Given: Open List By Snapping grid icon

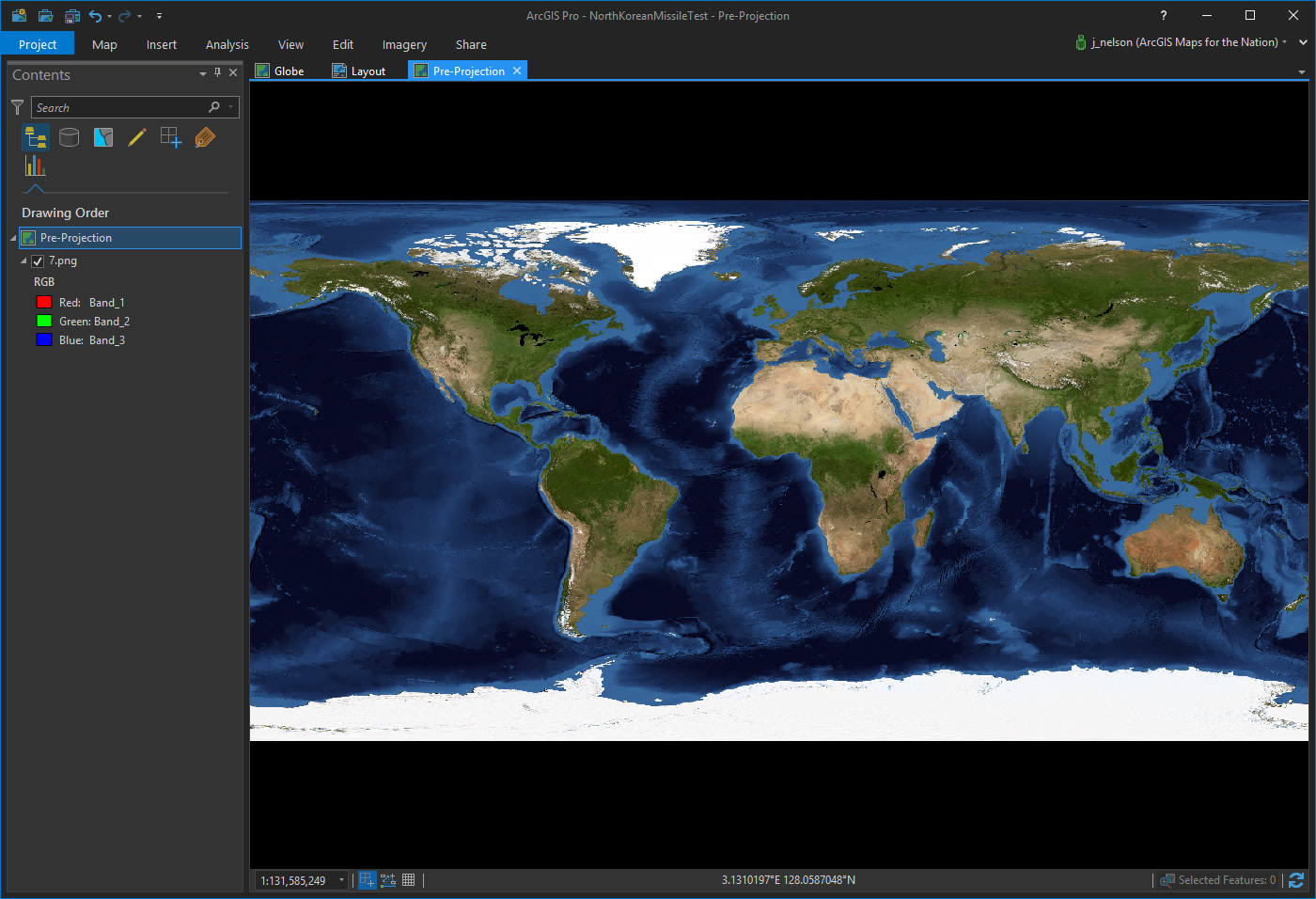Looking at the screenshot, I should click(x=170, y=137).
